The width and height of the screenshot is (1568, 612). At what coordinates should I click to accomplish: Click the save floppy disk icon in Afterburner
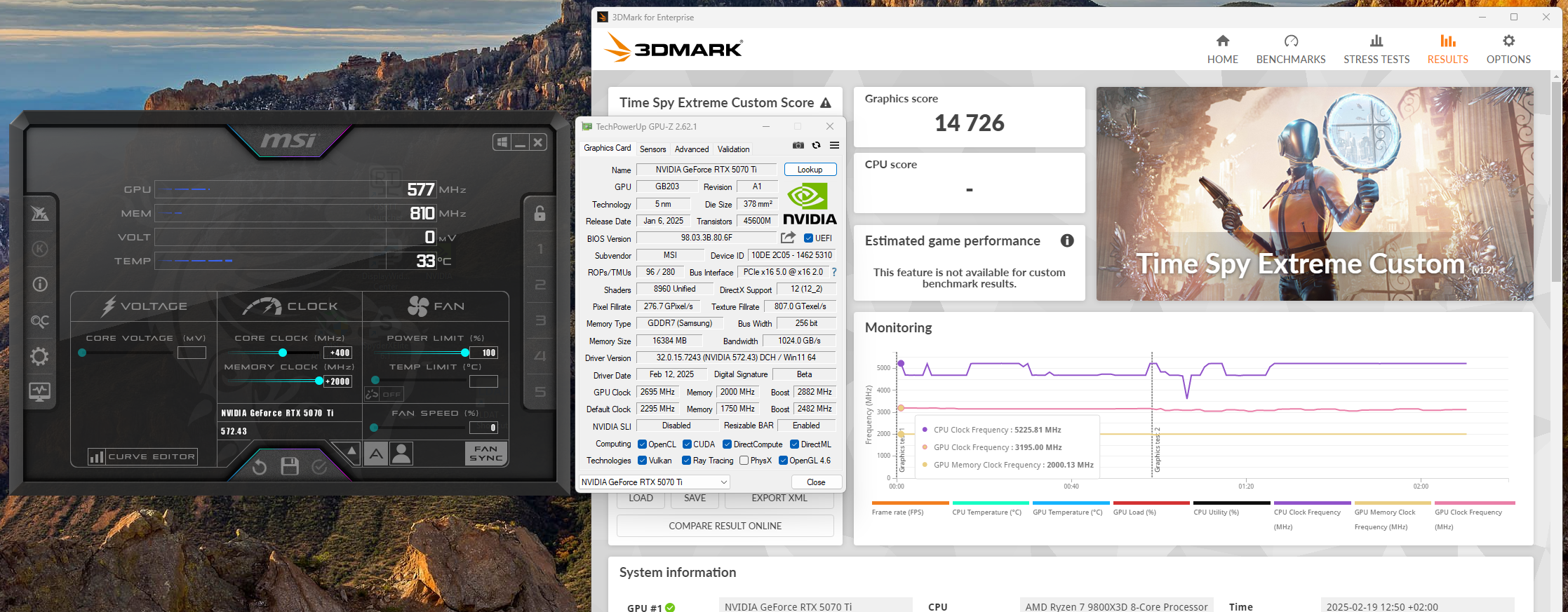290,466
